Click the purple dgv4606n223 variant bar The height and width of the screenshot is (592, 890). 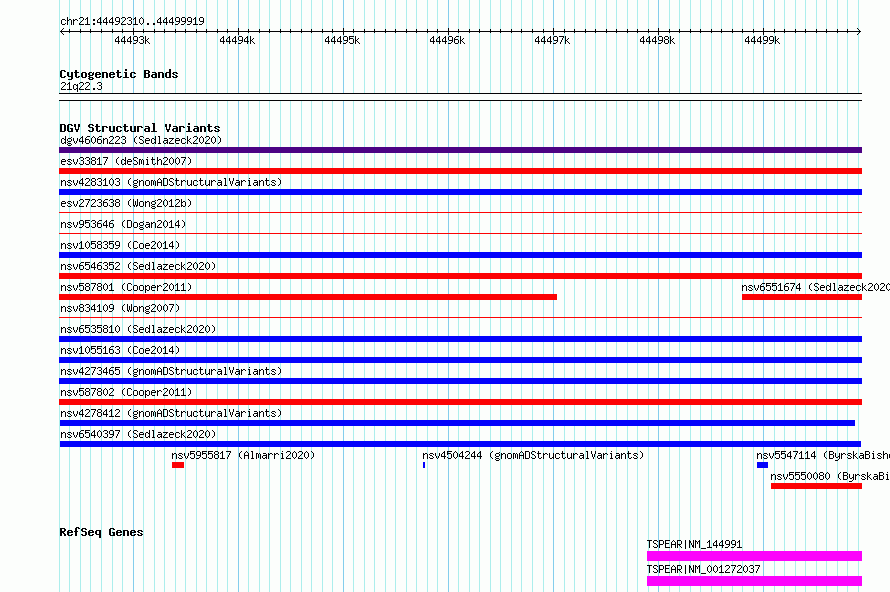click(x=460, y=150)
